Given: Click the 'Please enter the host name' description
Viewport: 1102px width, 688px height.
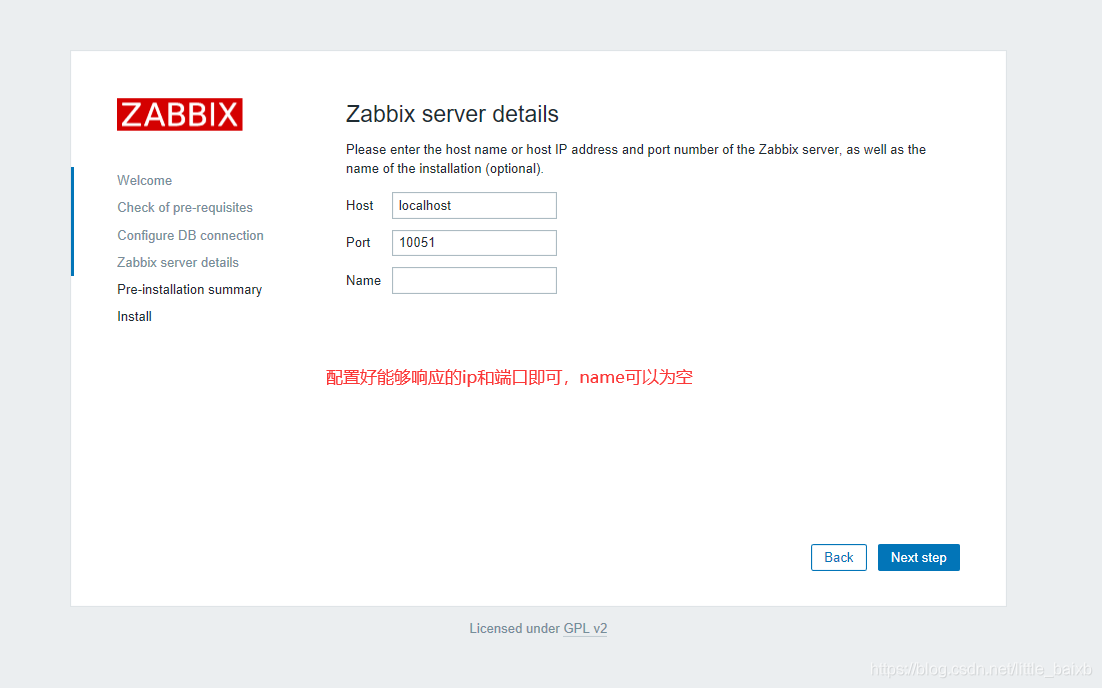Looking at the screenshot, I should click(635, 159).
